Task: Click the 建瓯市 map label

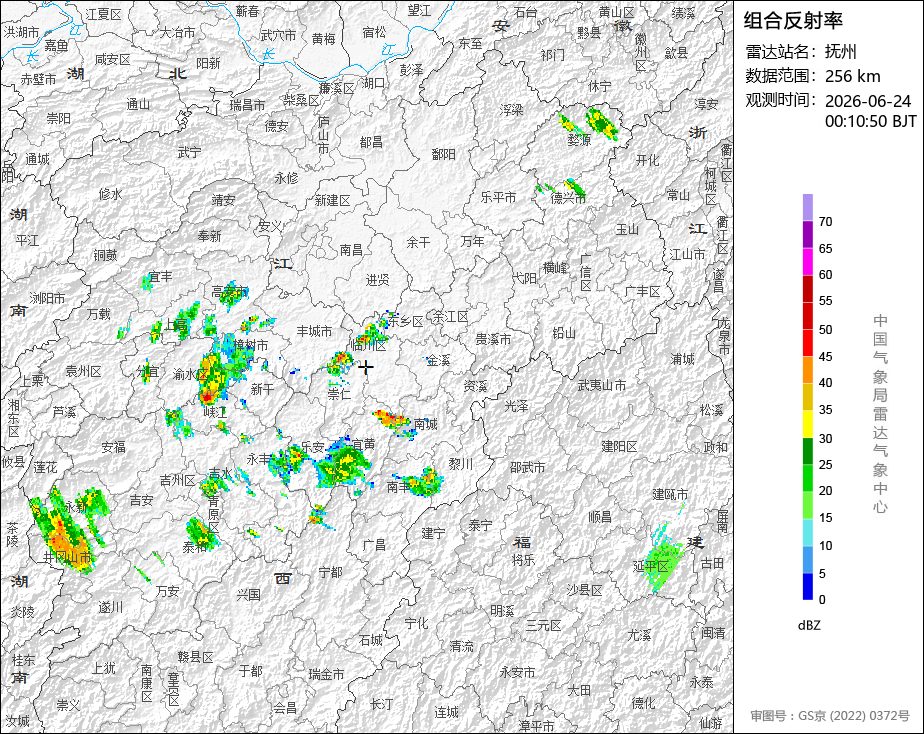Action: click(670, 494)
